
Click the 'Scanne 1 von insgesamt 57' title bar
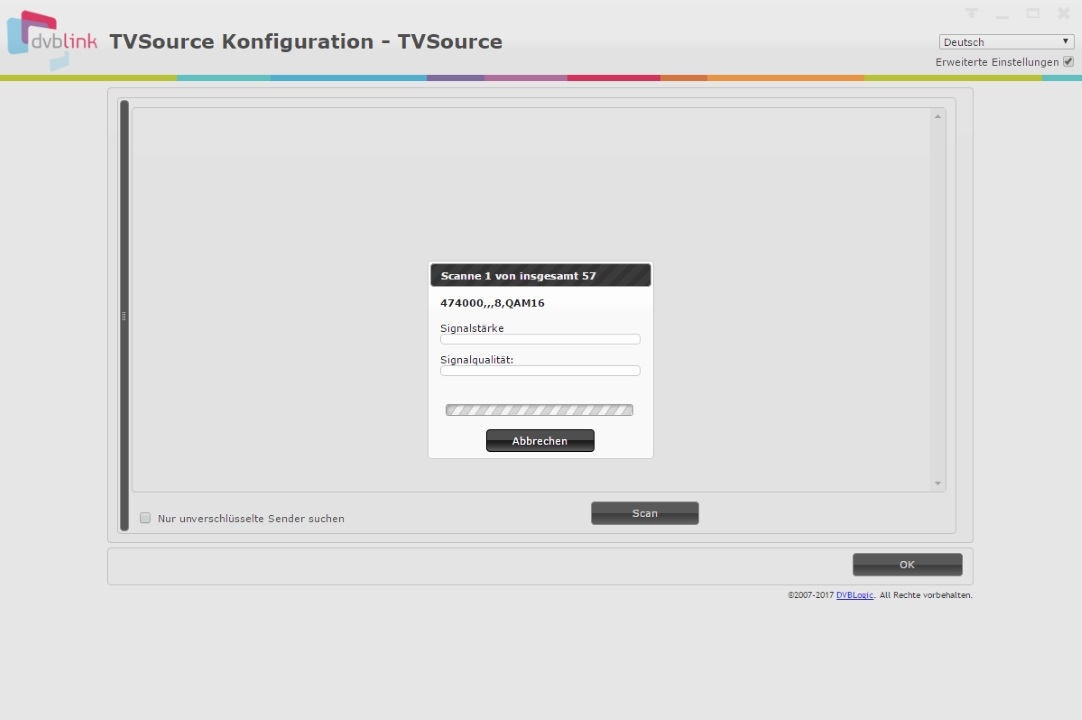tap(540, 276)
